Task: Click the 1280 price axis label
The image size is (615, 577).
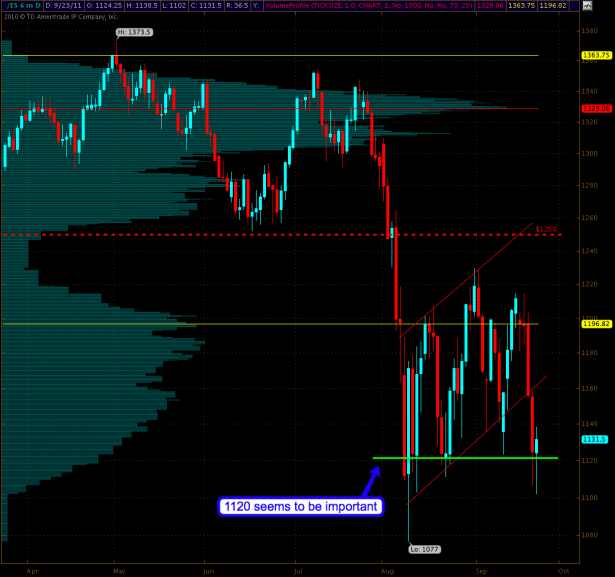Action: point(590,185)
